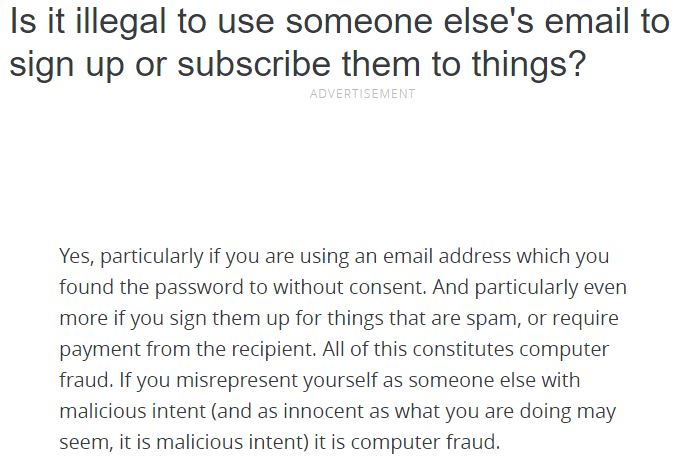This screenshot has width=683, height=469.
Task: Click the phrase "payment from the recipient"
Action: 187,350
